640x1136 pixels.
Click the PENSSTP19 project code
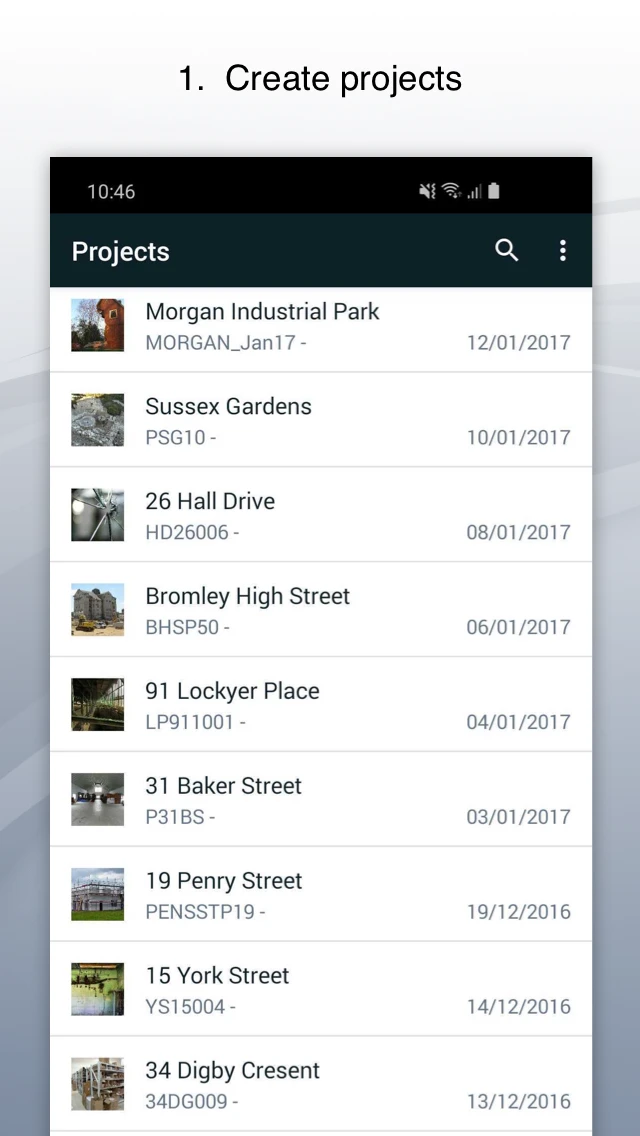(x=201, y=912)
